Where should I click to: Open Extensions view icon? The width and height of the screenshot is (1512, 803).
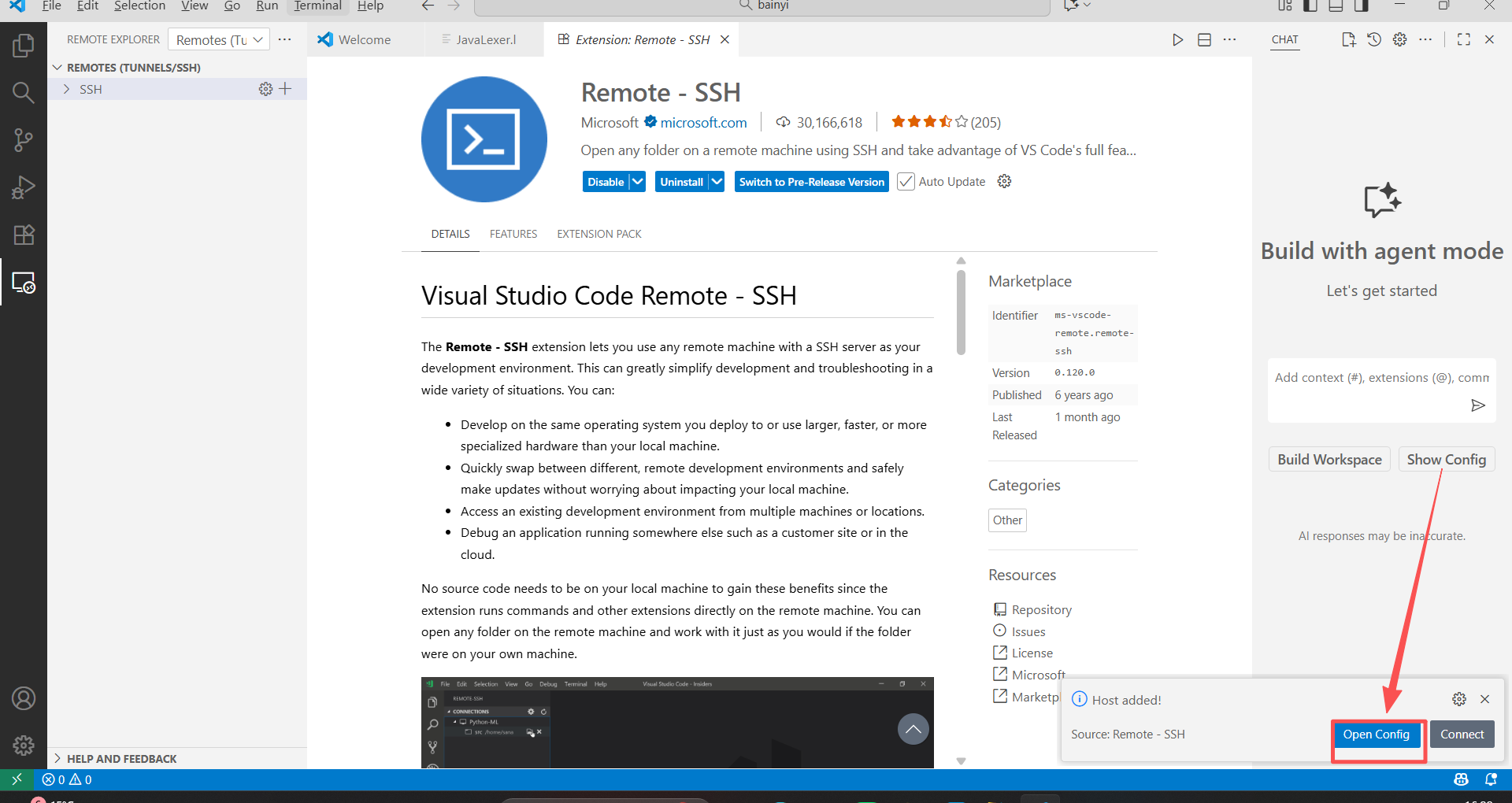[24, 235]
